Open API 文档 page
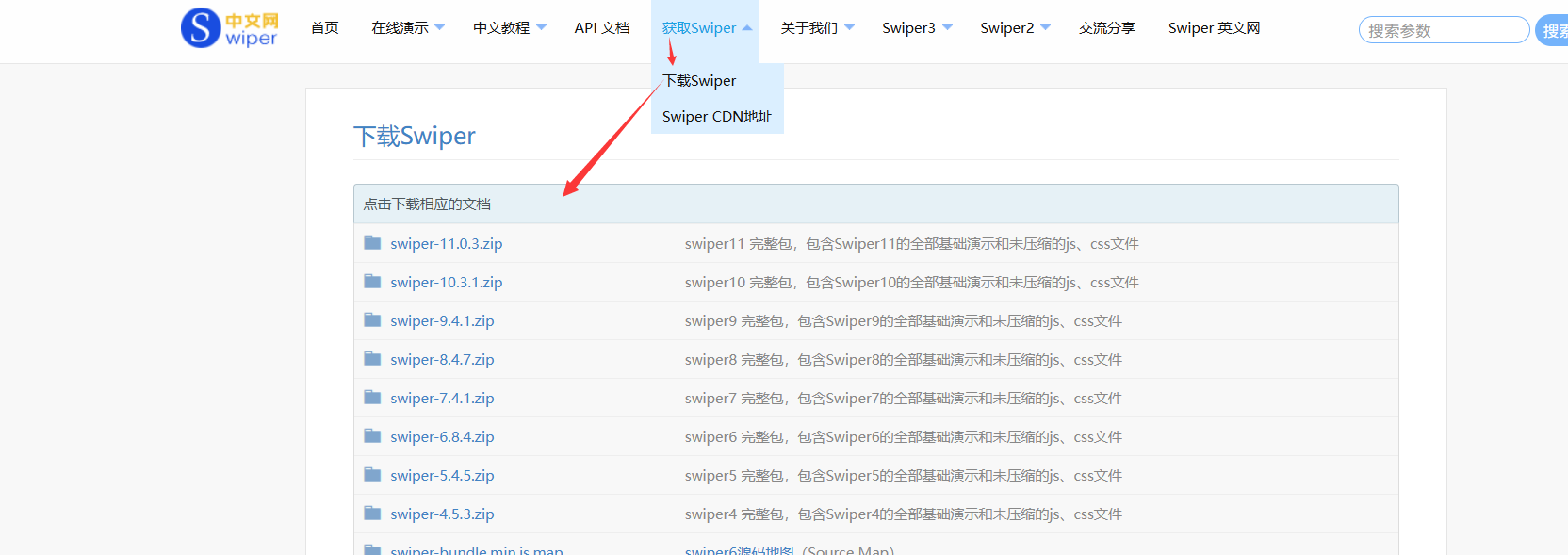Image resolution: width=1568 pixels, height=555 pixels. tap(602, 28)
